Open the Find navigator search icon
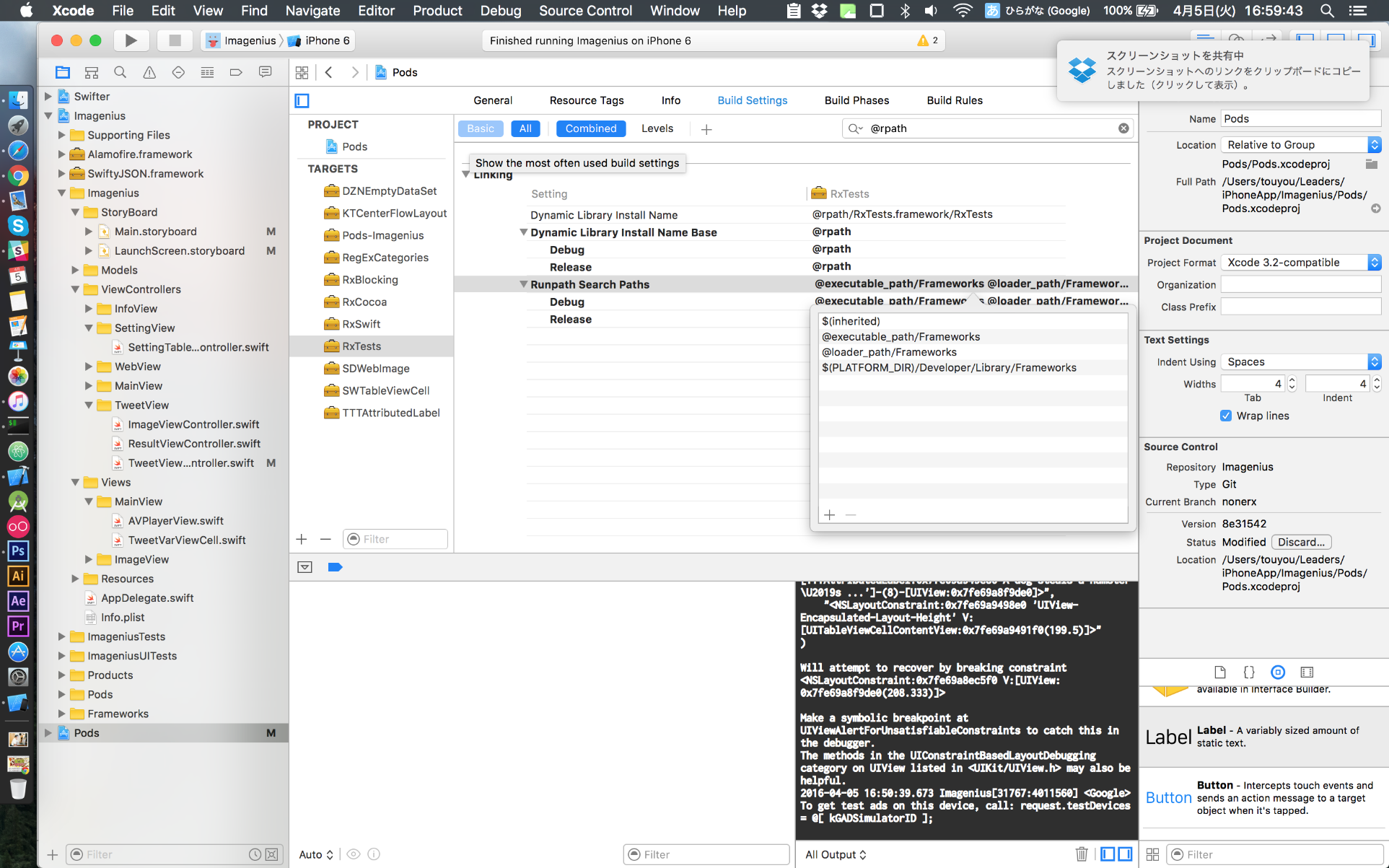1389x868 pixels. point(120,72)
